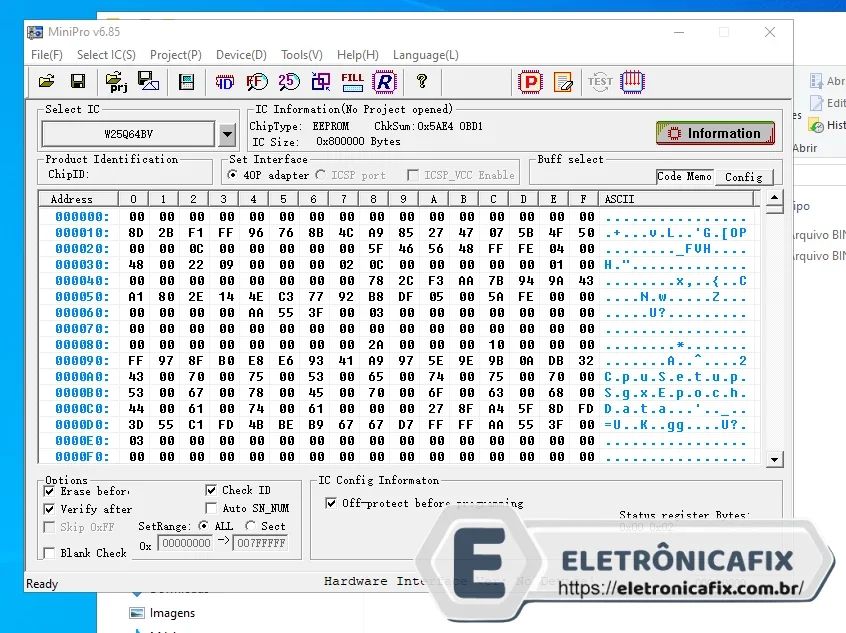
Task: Click the chip with red arrows icon
Action: pos(632,82)
